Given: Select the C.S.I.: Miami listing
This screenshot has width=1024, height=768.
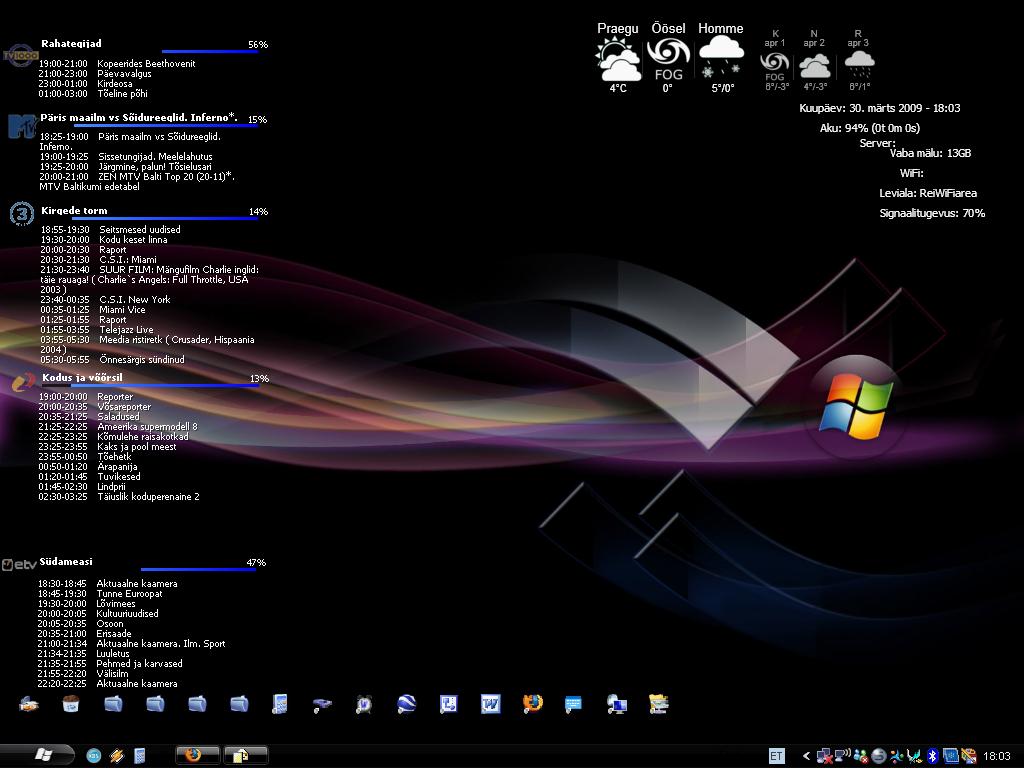Looking at the screenshot, I should [x=99, y=260].
